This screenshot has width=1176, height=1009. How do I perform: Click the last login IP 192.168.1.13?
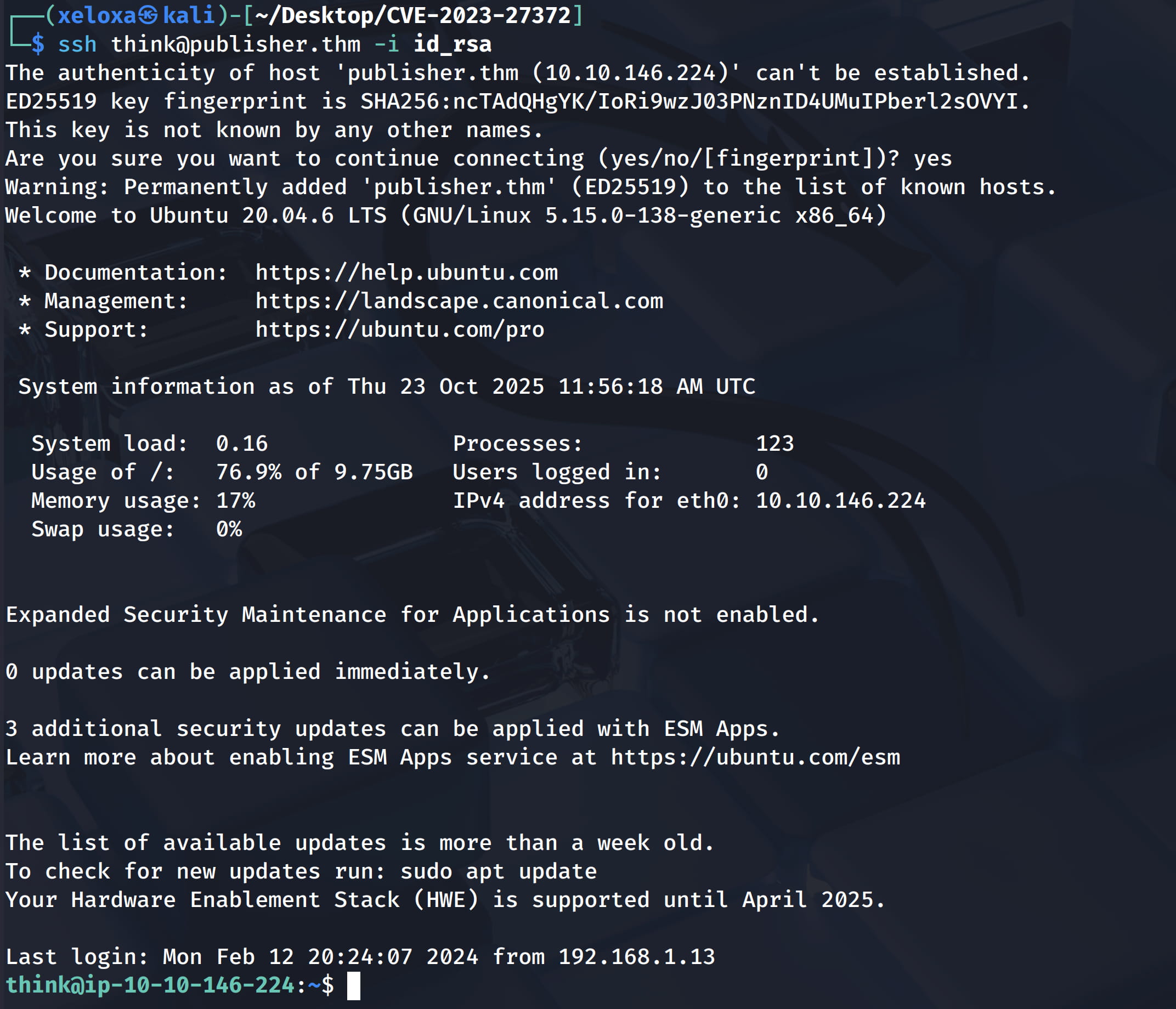[636, 957]
